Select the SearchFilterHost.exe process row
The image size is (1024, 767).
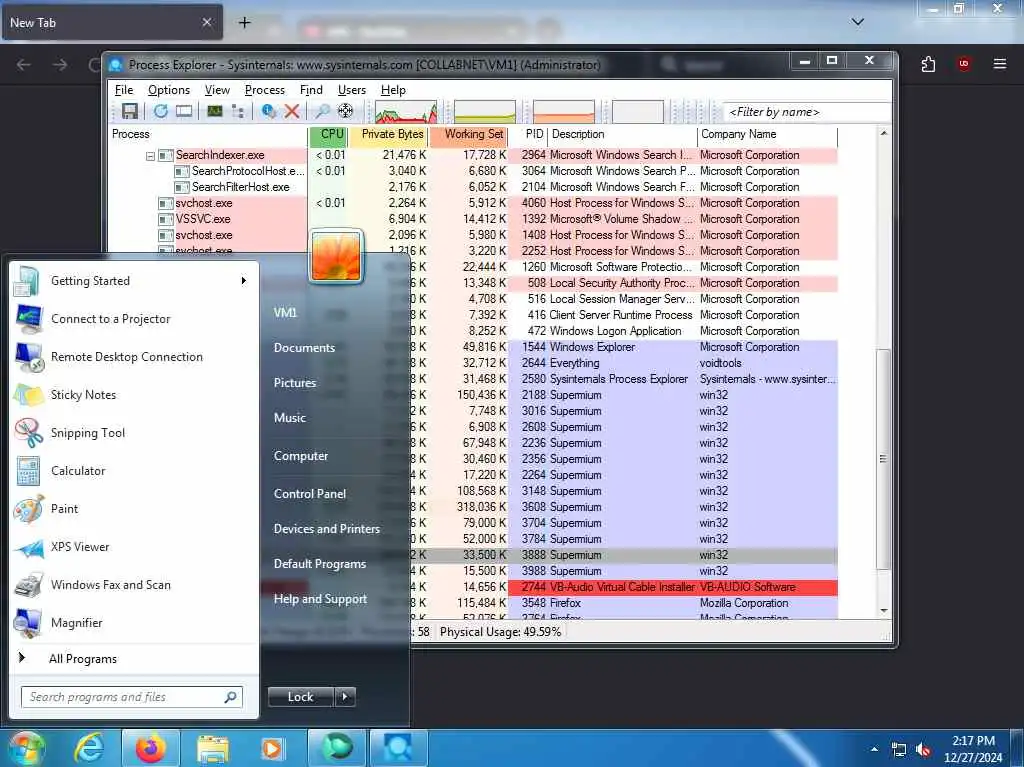(473, 187)
